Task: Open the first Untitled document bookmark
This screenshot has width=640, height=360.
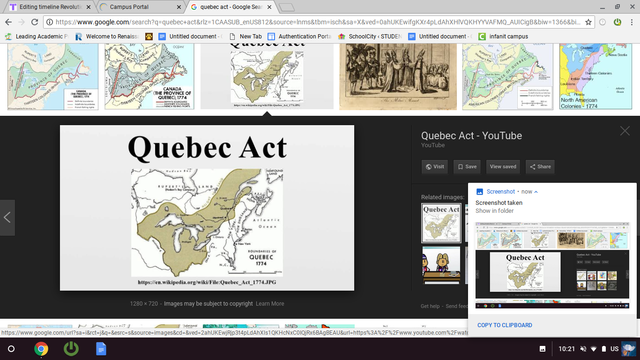Action: 190,36
